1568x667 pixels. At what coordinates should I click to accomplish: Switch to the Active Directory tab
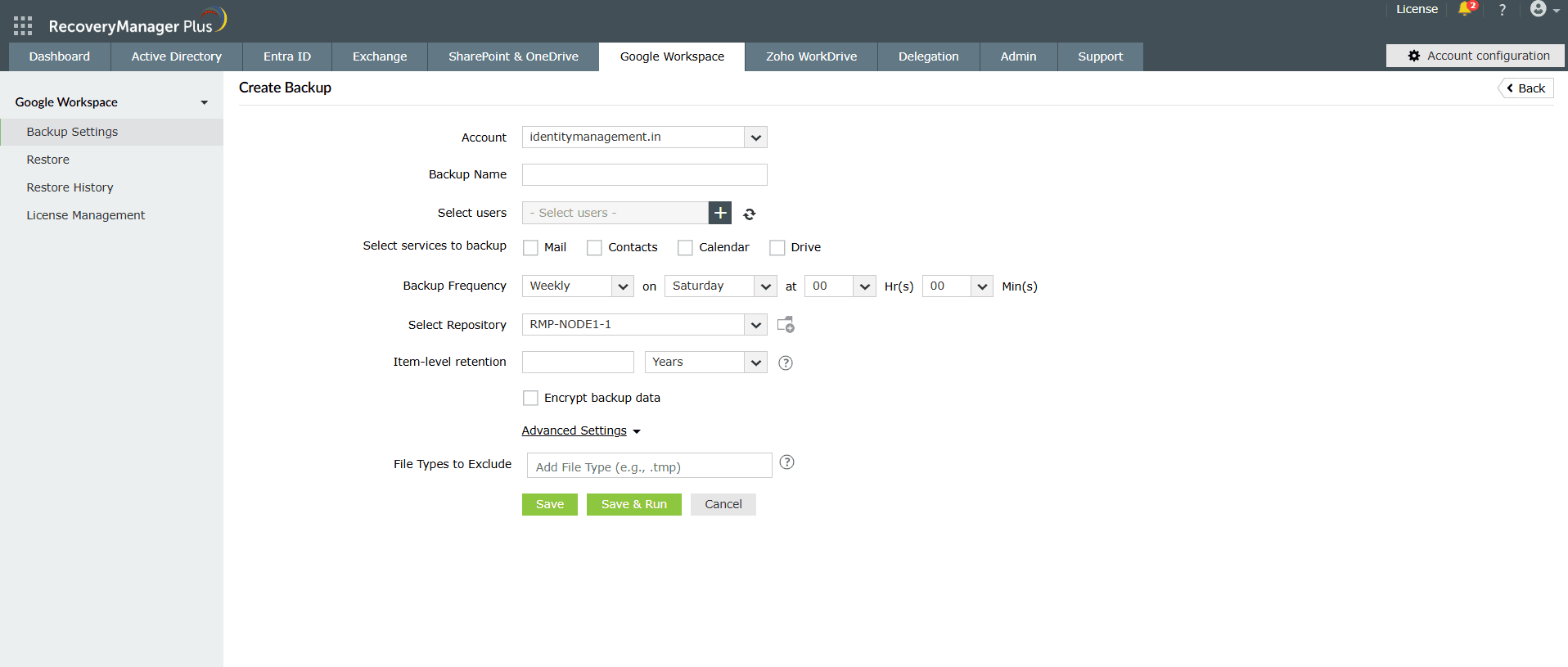(x=177, y=56)
